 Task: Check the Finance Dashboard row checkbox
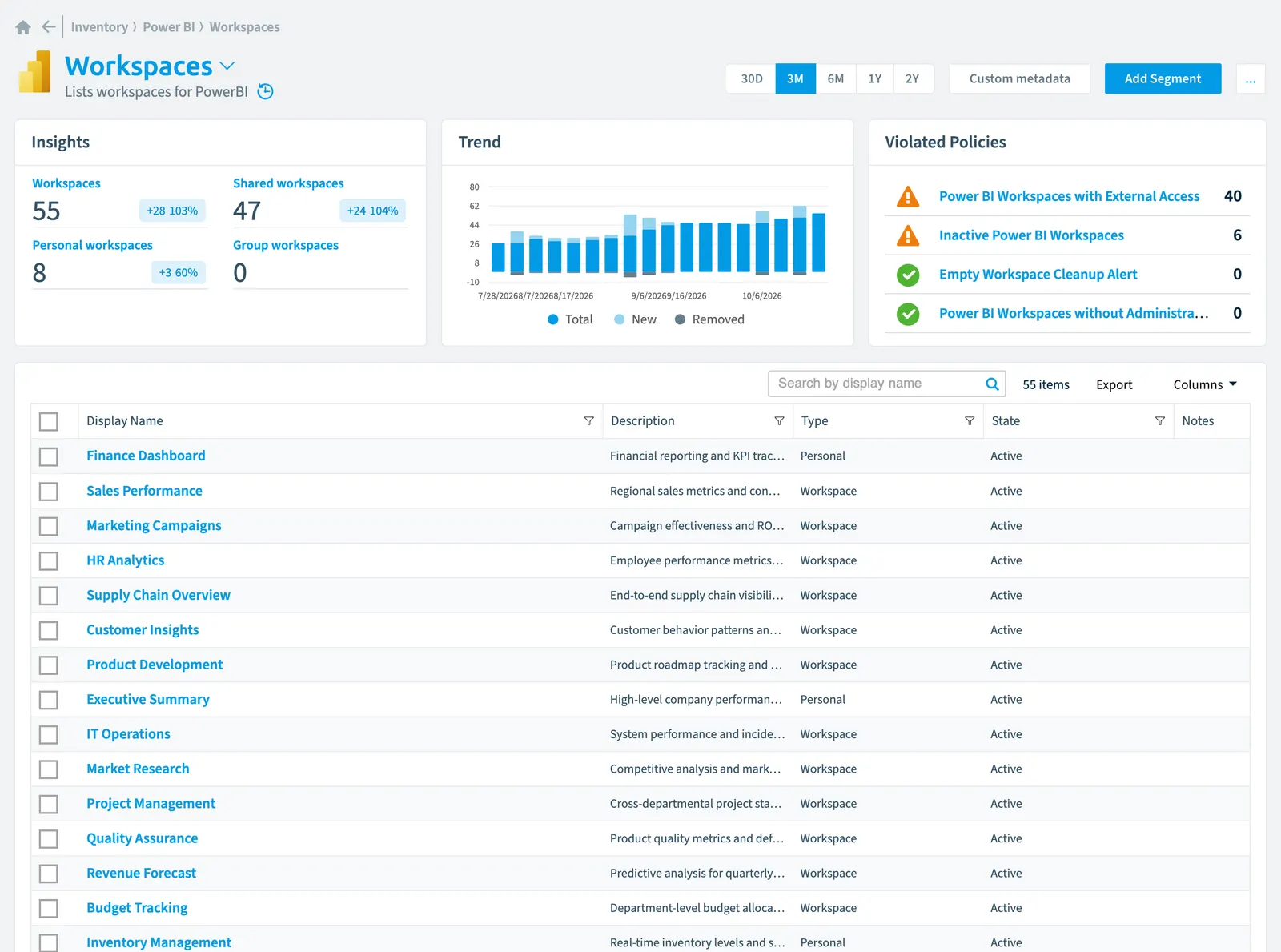coord(49,456)
